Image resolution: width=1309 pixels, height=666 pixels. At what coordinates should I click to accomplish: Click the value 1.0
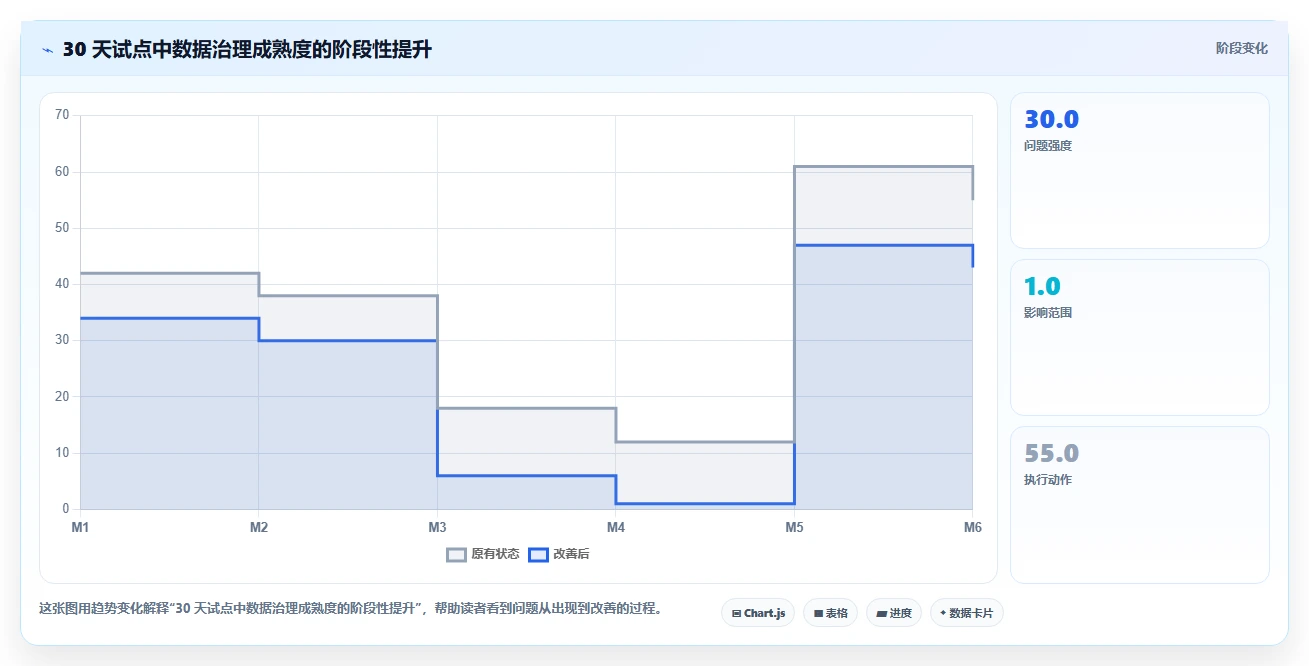[x=1042, y=287]
